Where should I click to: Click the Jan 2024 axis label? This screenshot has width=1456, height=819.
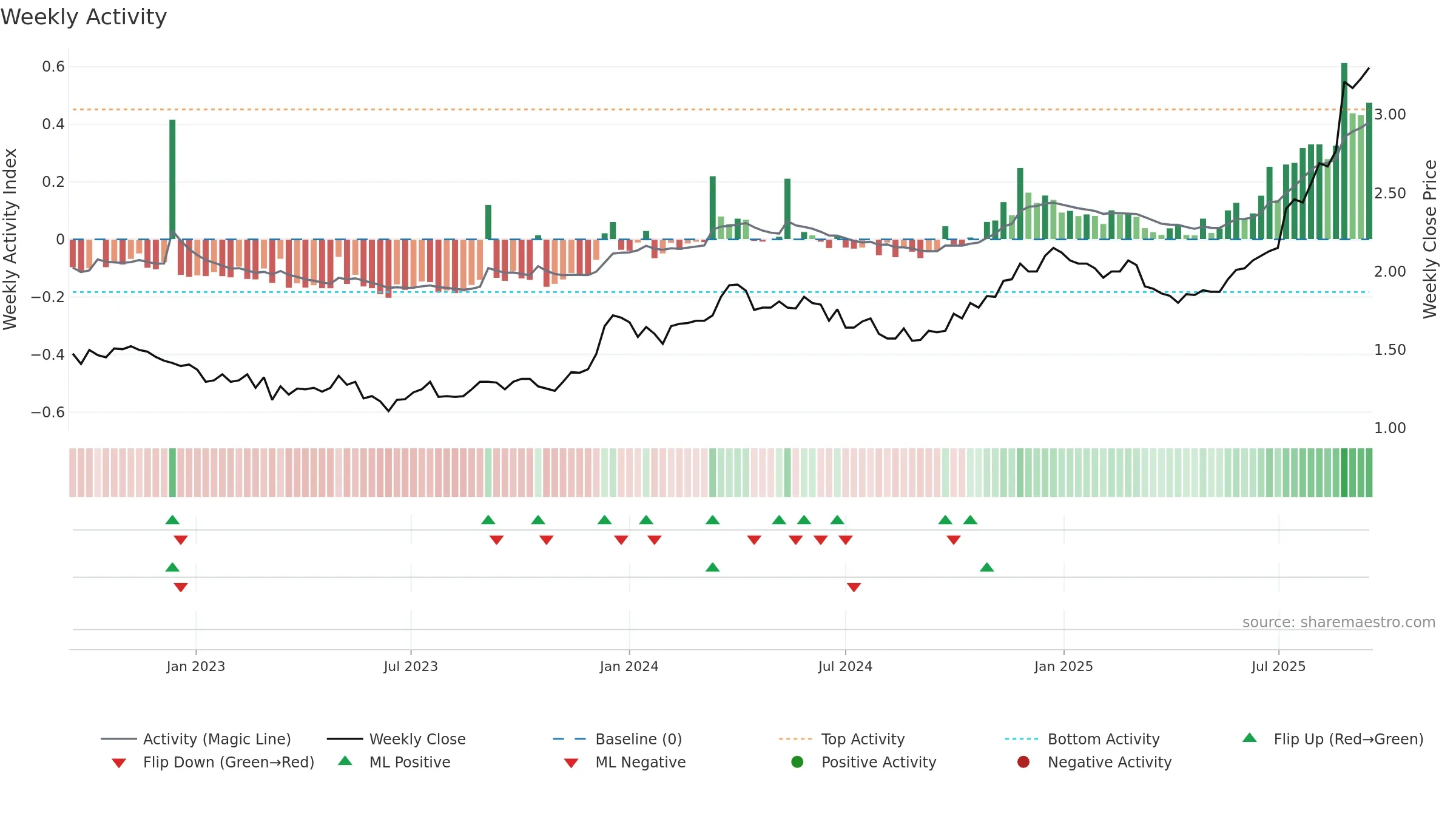click(629, 666)
